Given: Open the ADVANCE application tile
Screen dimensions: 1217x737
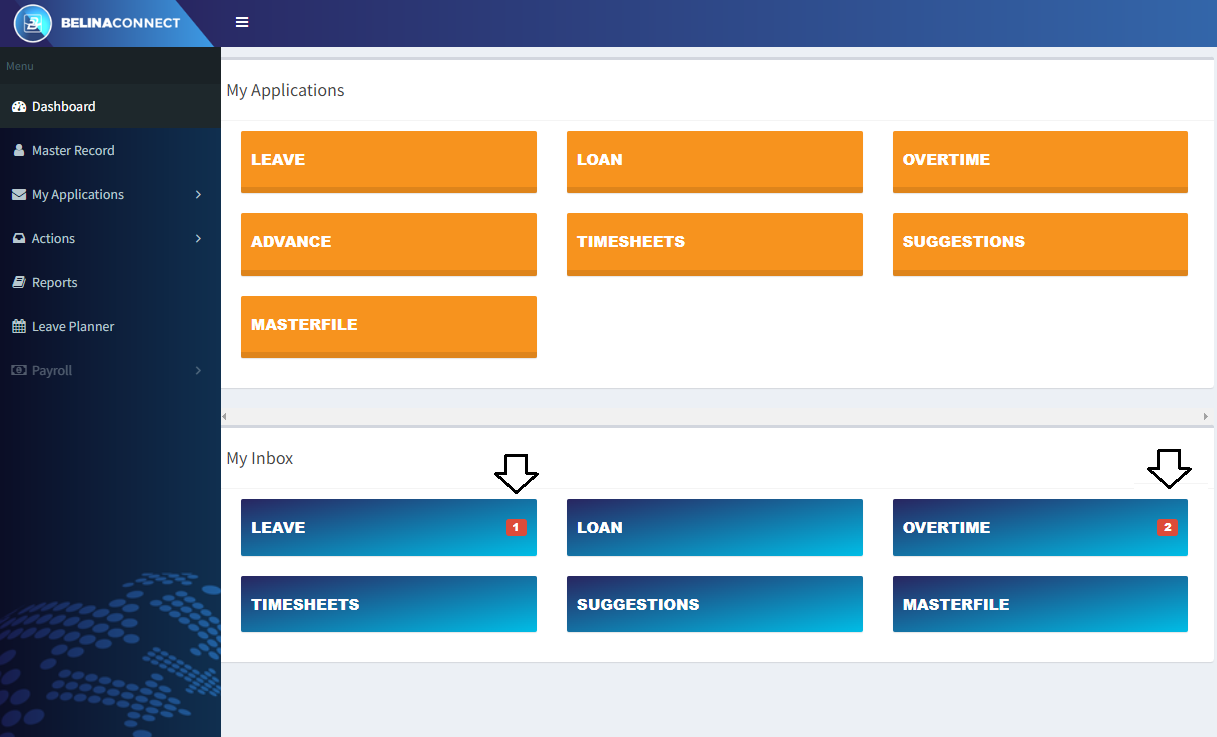Looking at the screenshot, I should click(x=389, y=244).
